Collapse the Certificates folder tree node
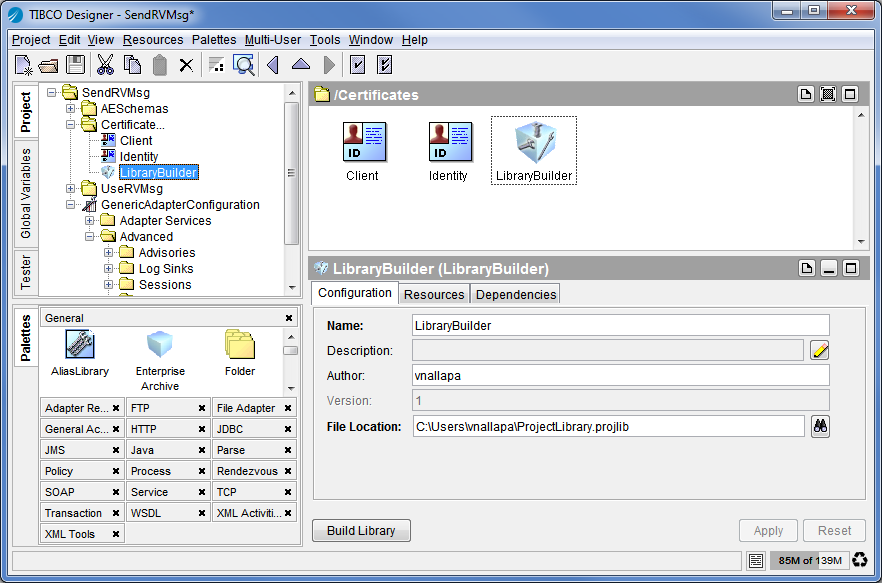 pyautogui.click(x=71, y=125)
